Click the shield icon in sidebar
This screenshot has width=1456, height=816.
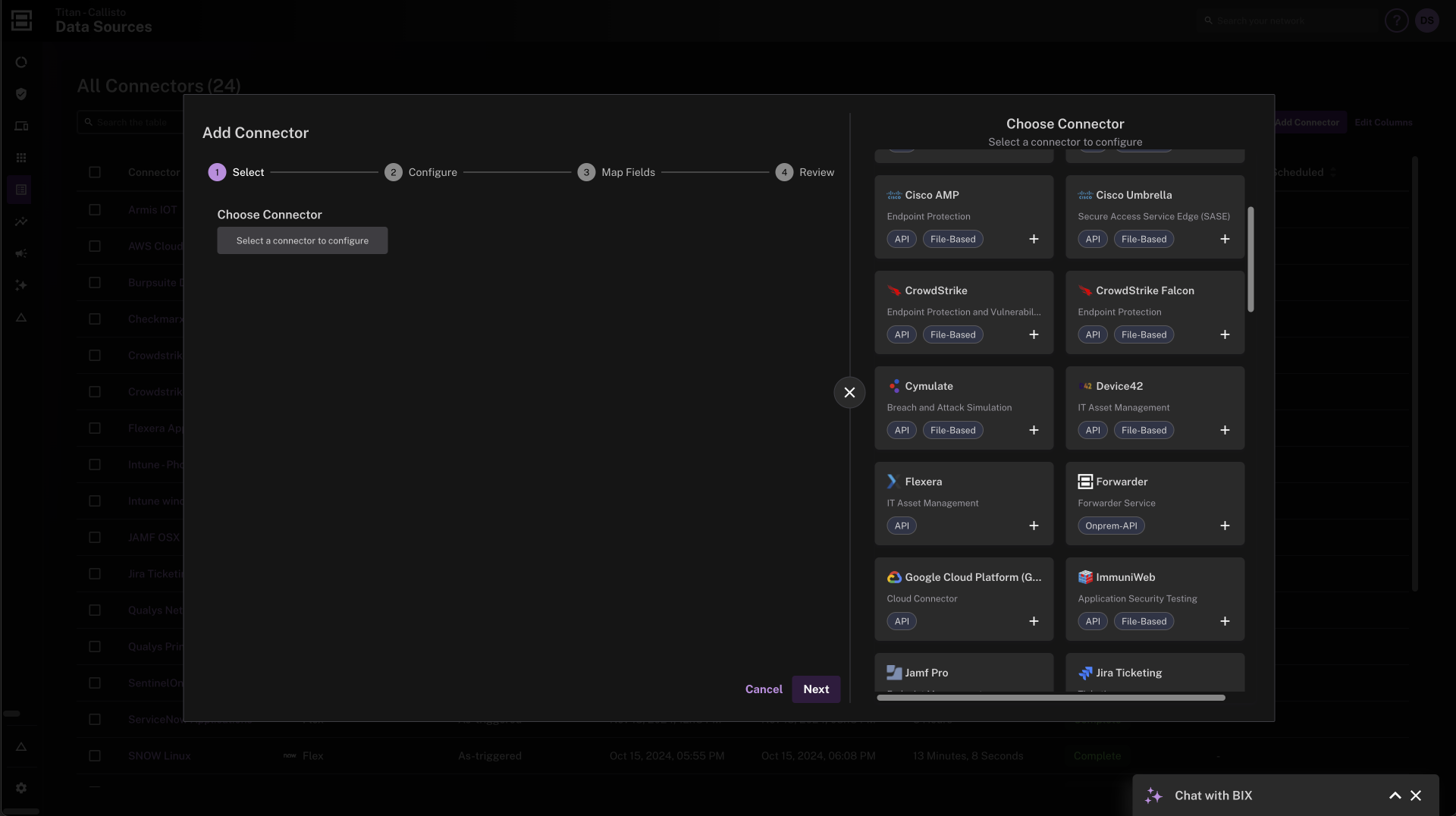pyautogui.click(x=21, y=94)
